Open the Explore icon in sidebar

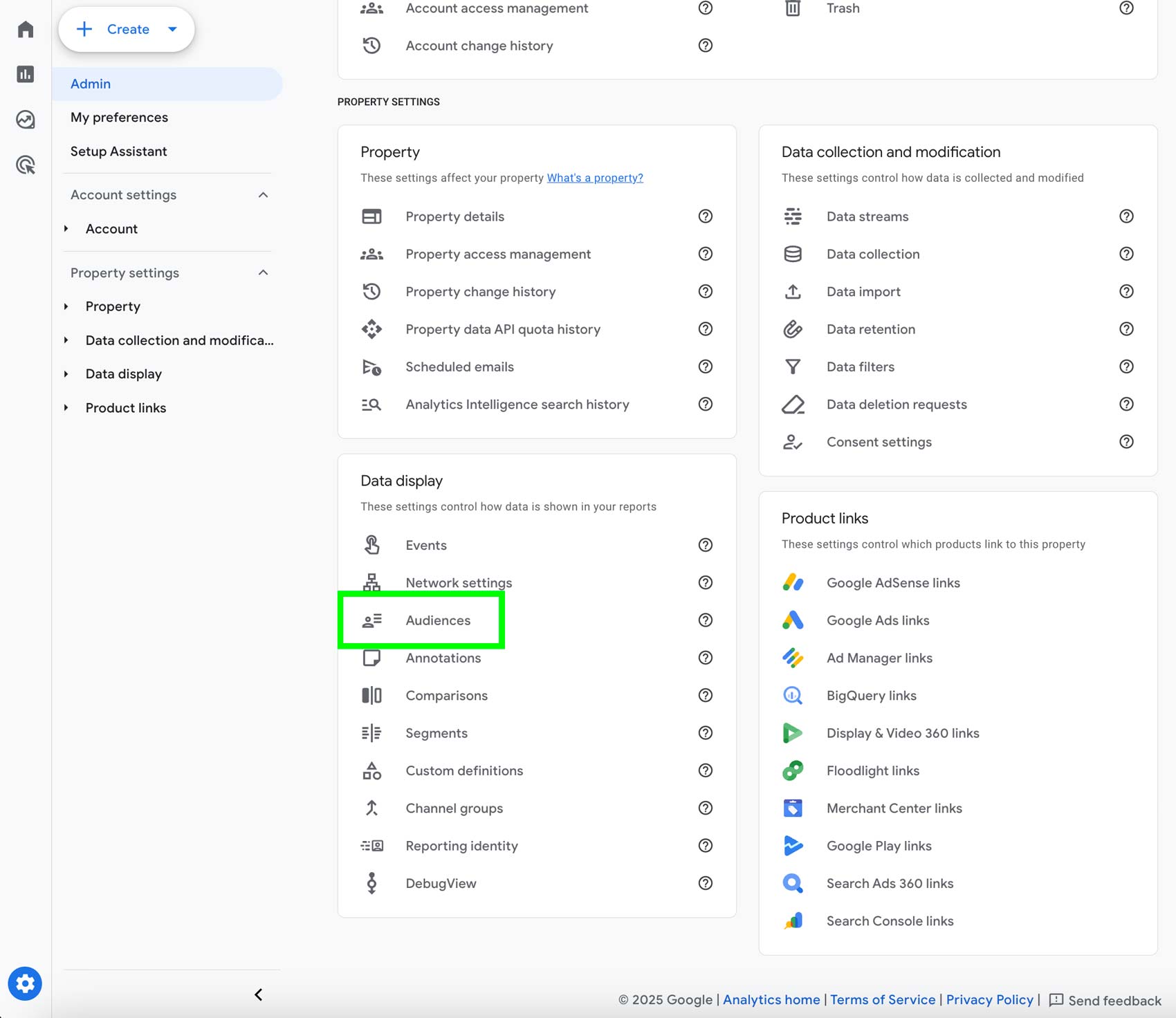tap(25, 119)
